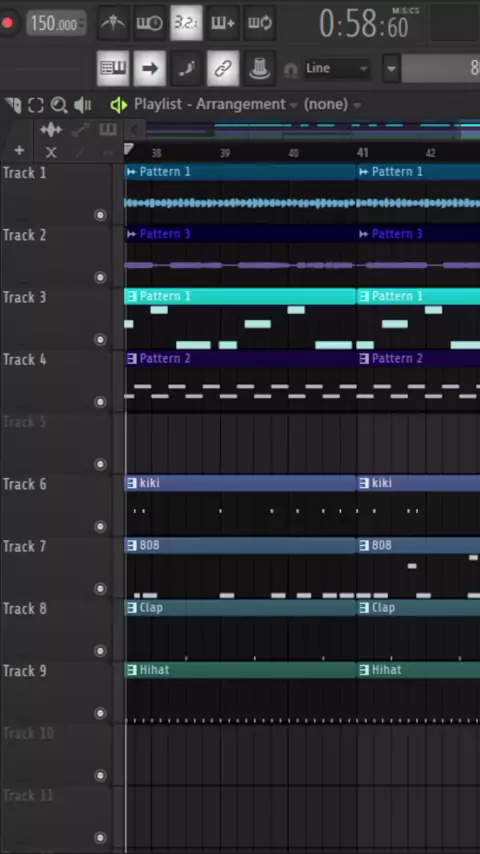Open clip menu icon of 808 clip at bar 41
Viewport: 480px width, 854px height.
364,545
